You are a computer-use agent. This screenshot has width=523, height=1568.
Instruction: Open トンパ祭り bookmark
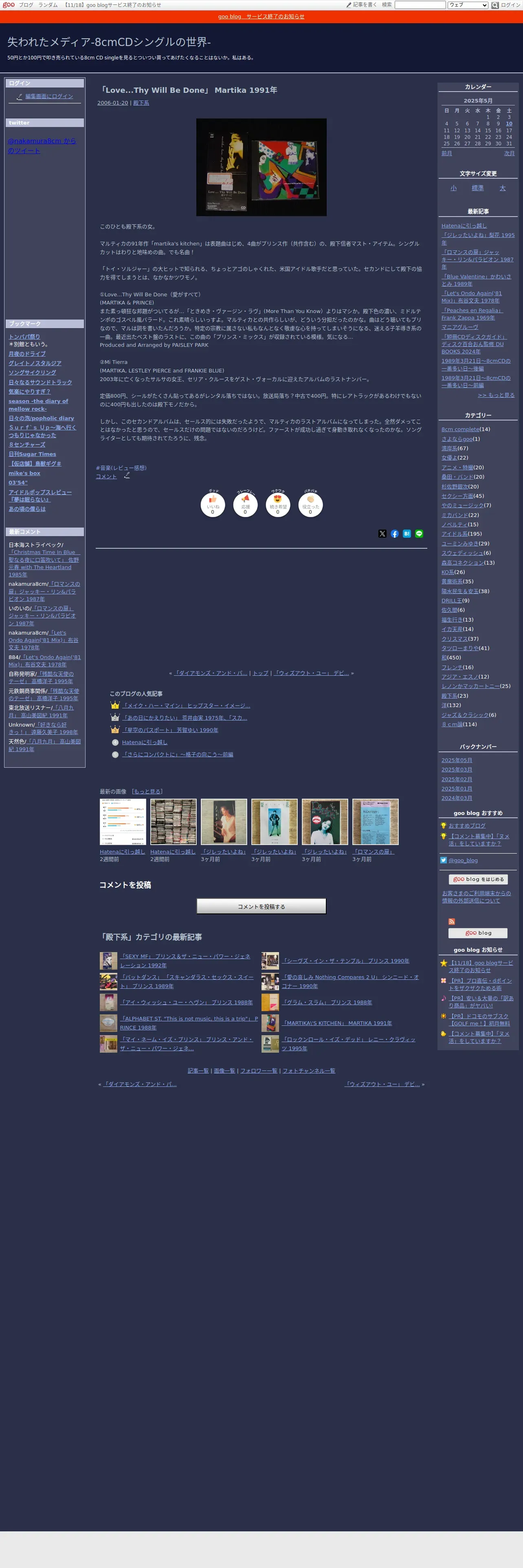tap(24, 337)
